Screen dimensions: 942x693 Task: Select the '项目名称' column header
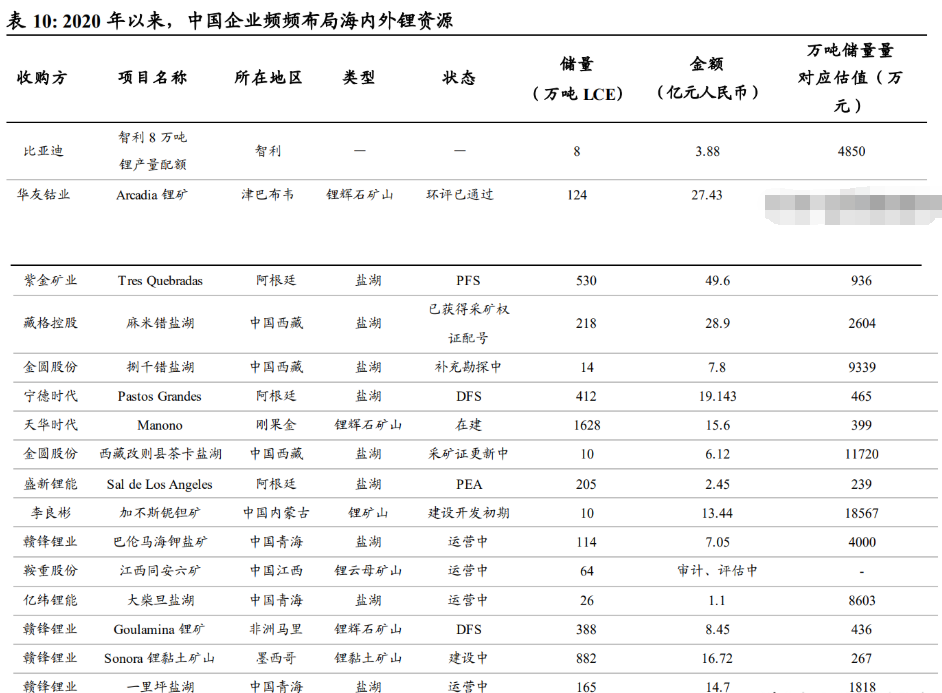153,77
